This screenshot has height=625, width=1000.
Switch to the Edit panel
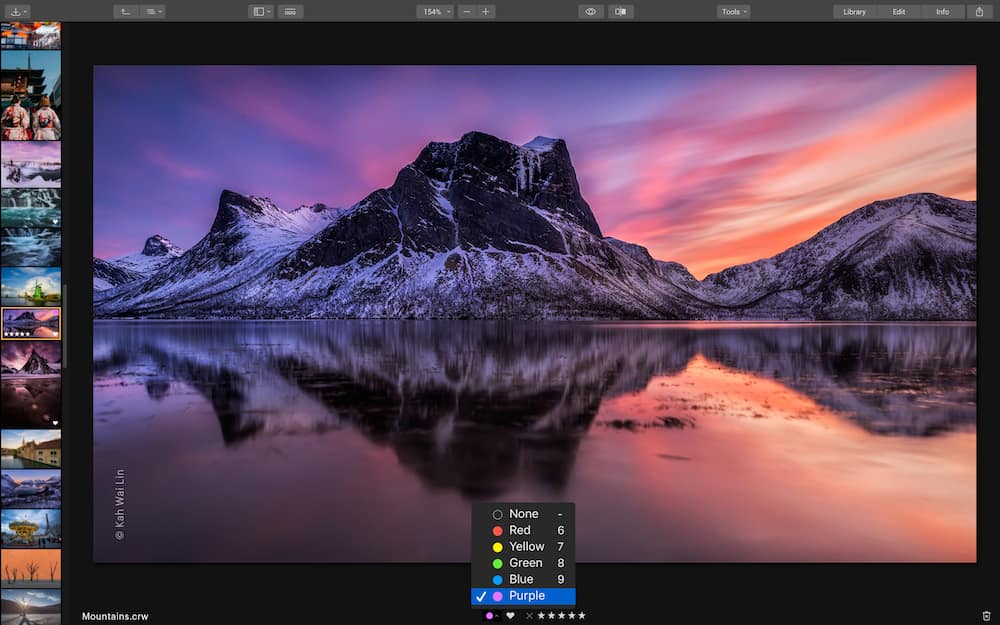click(x=898, y=11)
